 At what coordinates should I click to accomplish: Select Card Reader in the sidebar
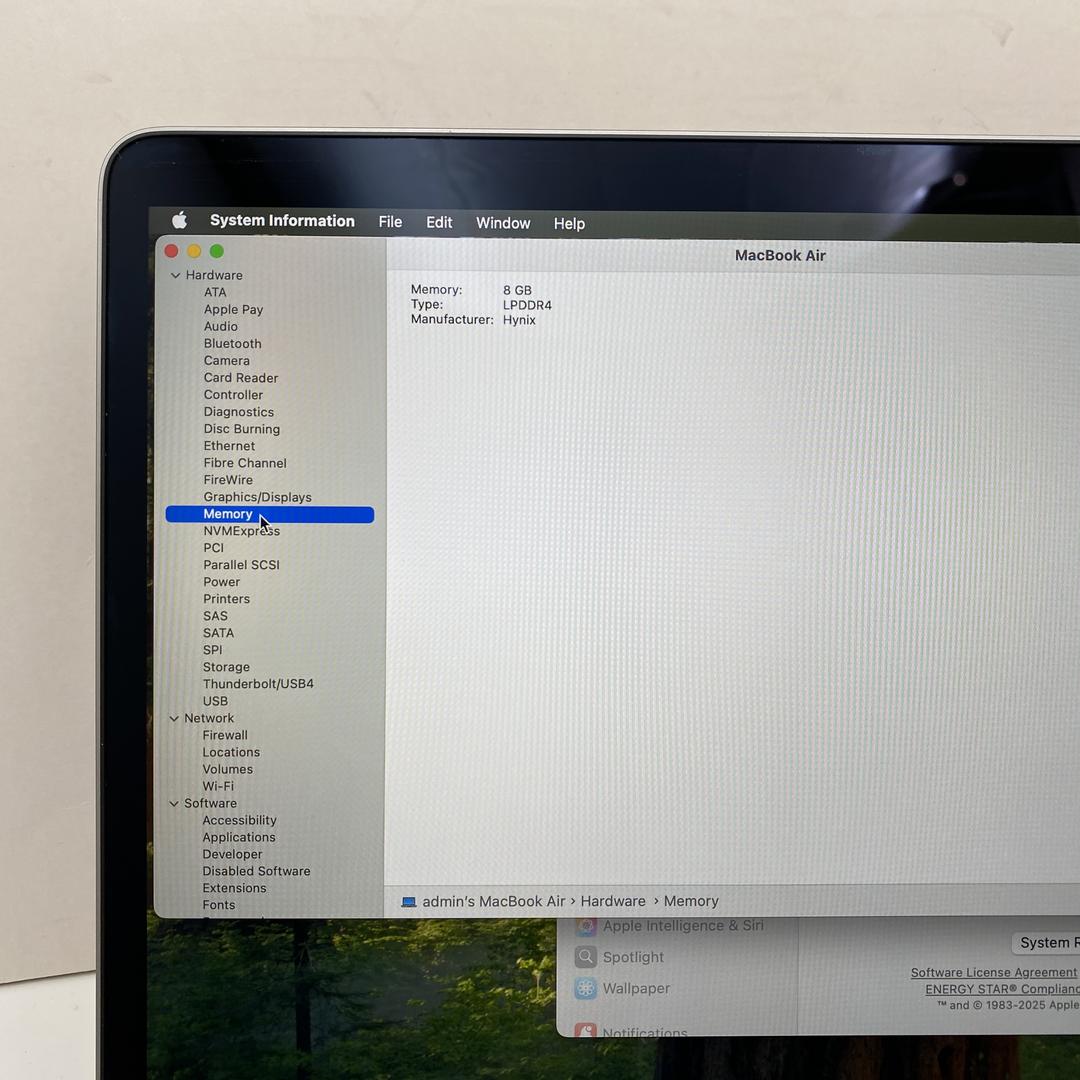pyautogui.click(x=241, y=377)
